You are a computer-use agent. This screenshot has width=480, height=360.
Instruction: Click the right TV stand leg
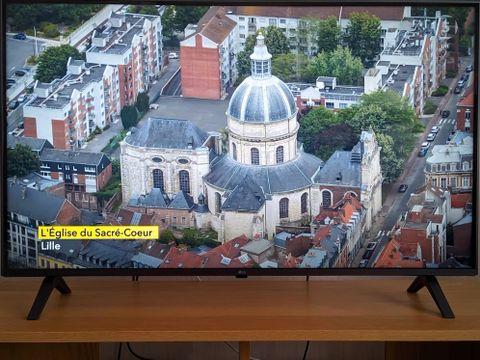coord(431,297)
